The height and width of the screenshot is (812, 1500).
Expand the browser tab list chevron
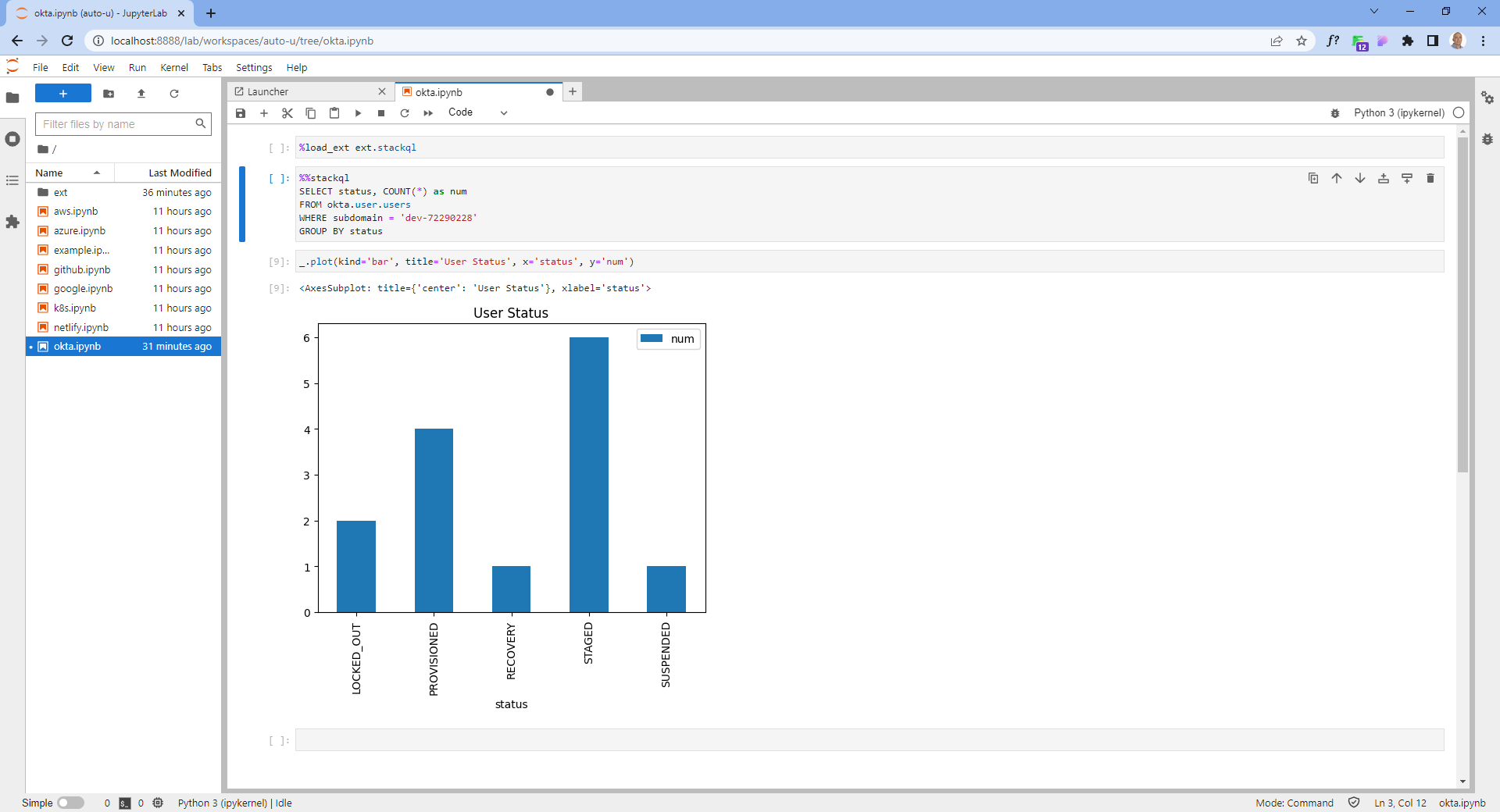(x=1373, y=11)
